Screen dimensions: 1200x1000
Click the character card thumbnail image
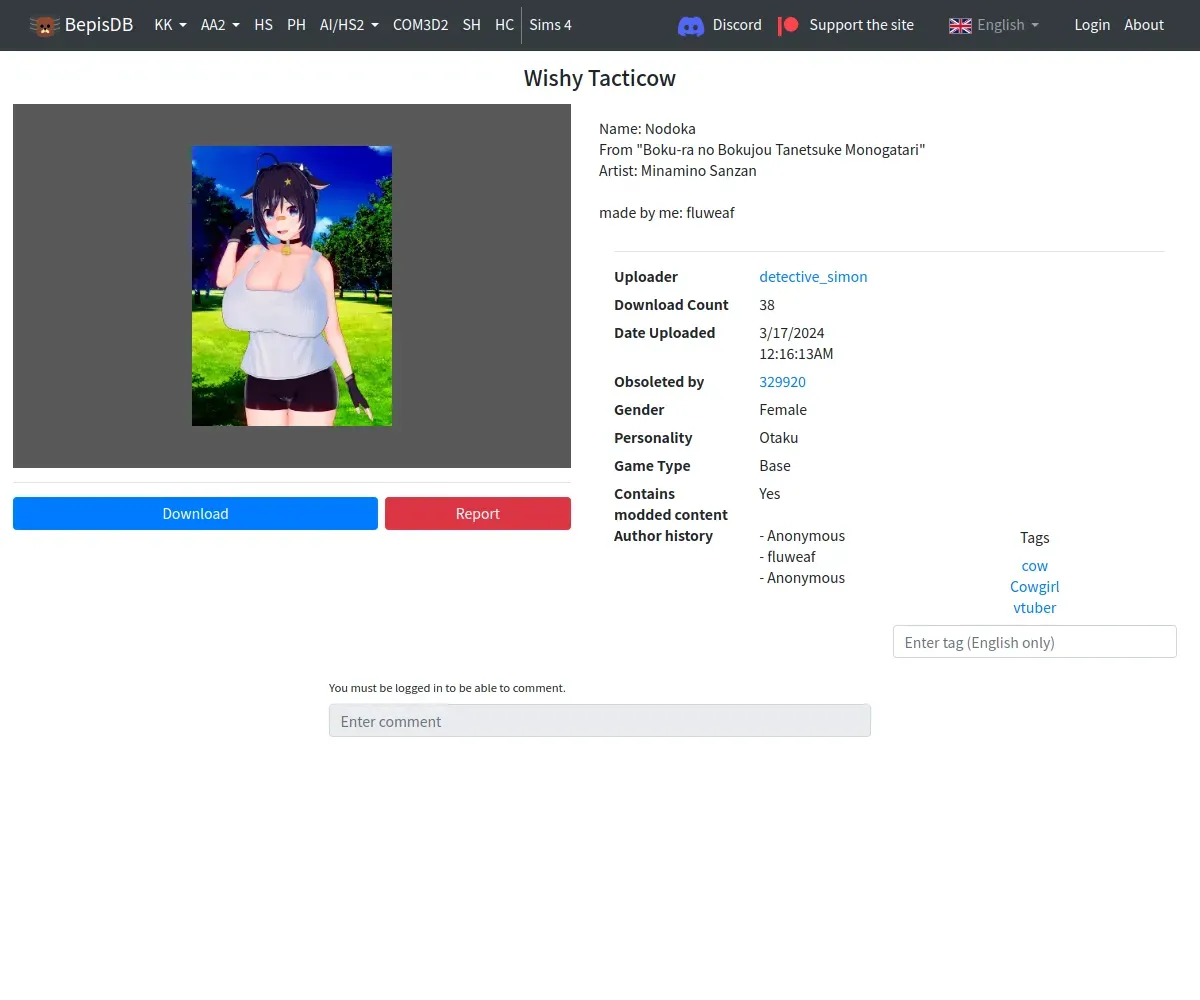[x=292, y=286]
